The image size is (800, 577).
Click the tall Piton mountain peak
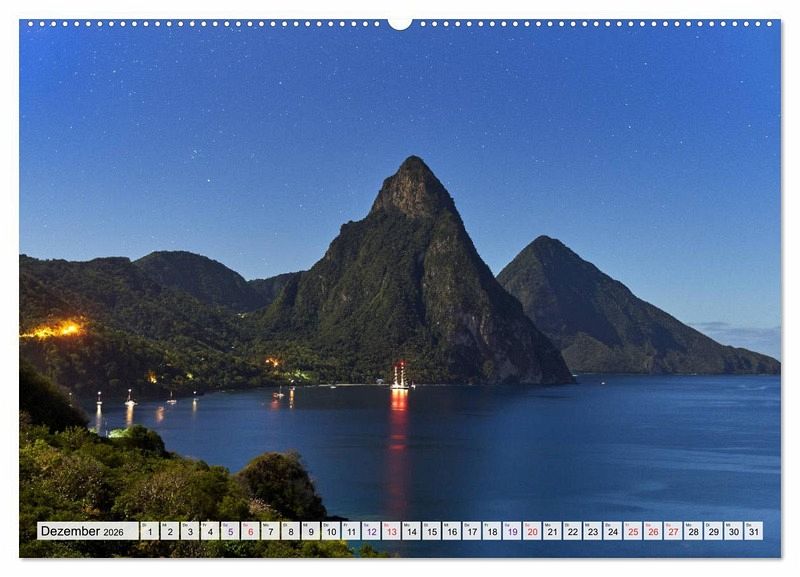(413, 270)
